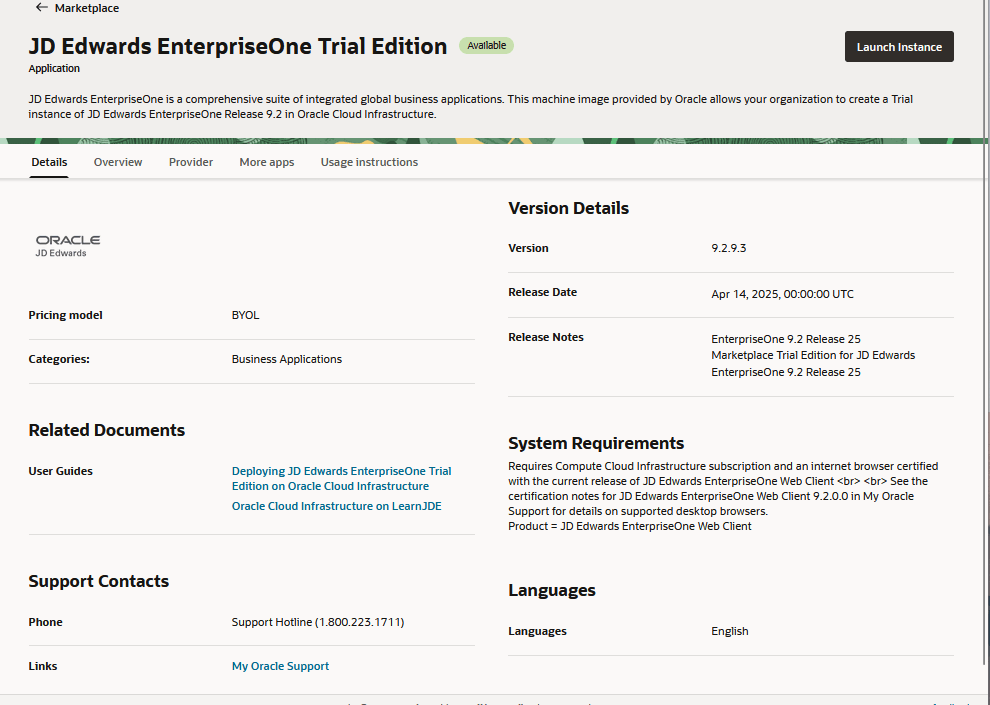Open the Deploying JD Edwards EnterpriseOne guide link
This screenshot has height=705, width=990.
[x=341, y=478]
